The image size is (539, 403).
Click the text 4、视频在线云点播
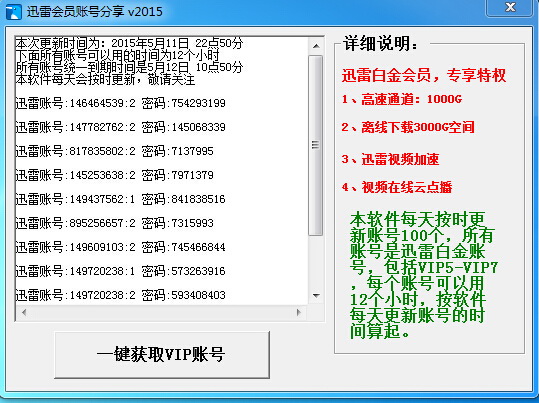(397, 187)
